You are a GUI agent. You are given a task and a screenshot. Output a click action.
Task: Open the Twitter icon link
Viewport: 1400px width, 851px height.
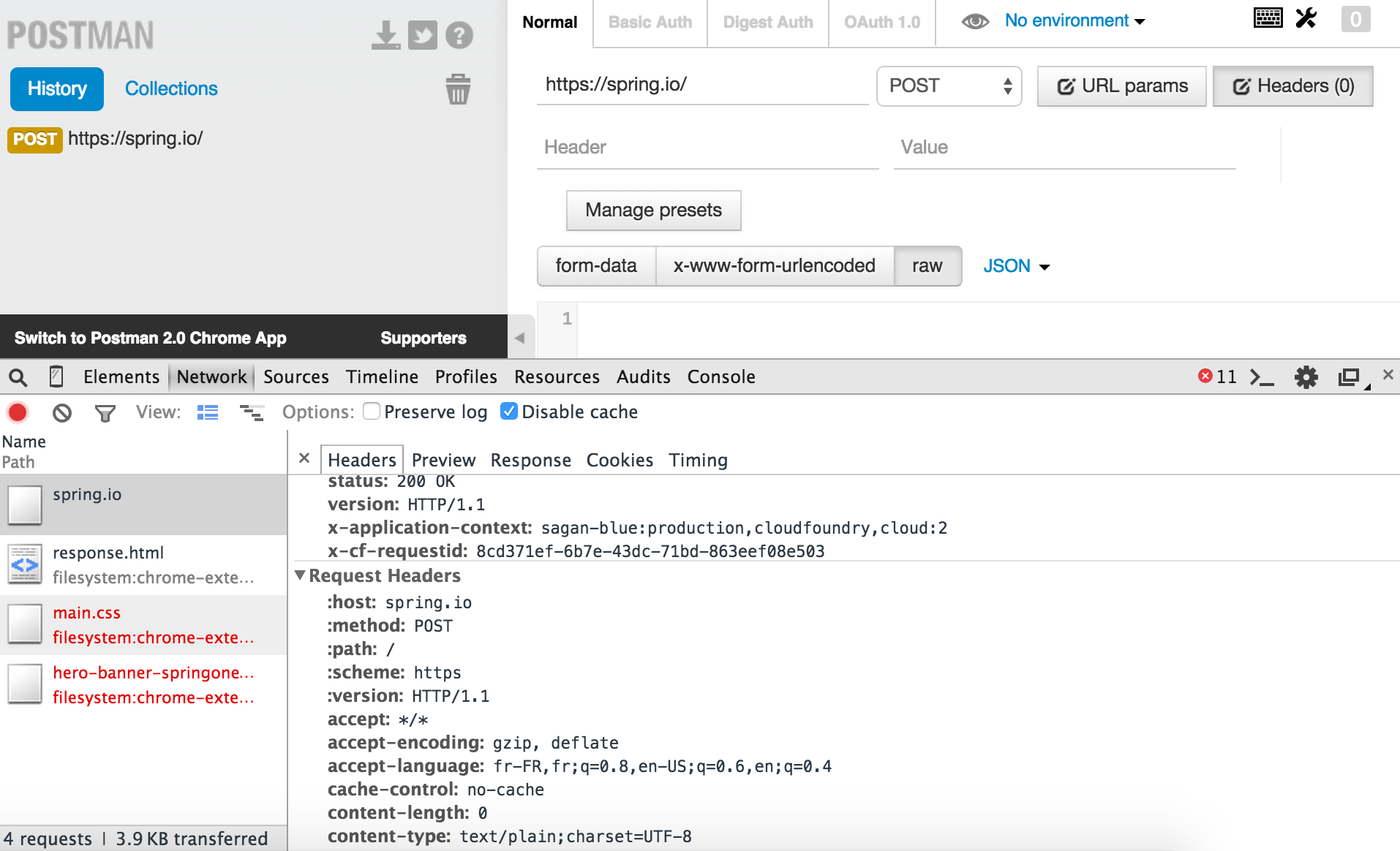[423, 35]
